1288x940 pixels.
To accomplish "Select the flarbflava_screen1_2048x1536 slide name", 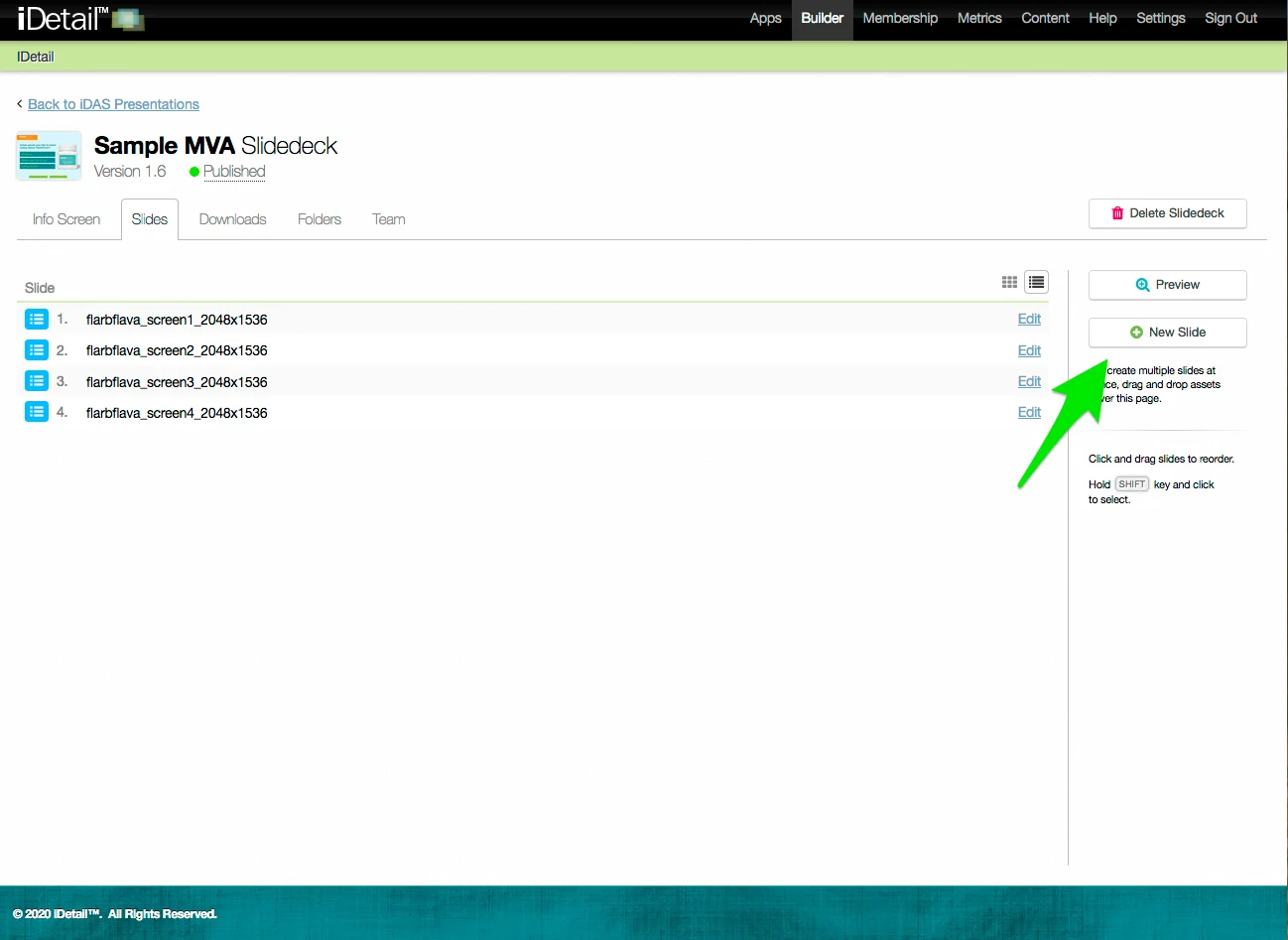I will (177, 320).
